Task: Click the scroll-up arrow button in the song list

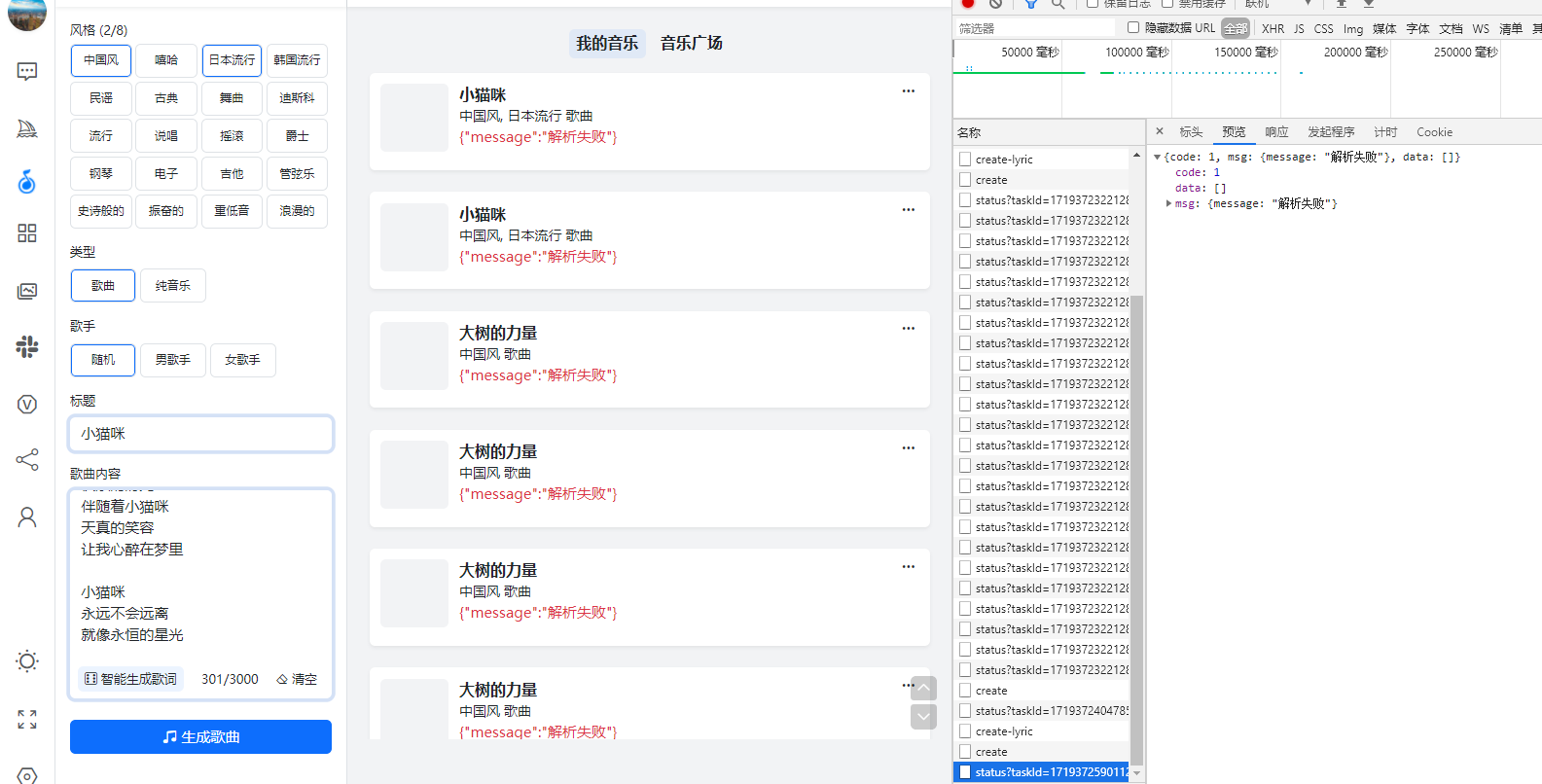Action: coord(923,689)
